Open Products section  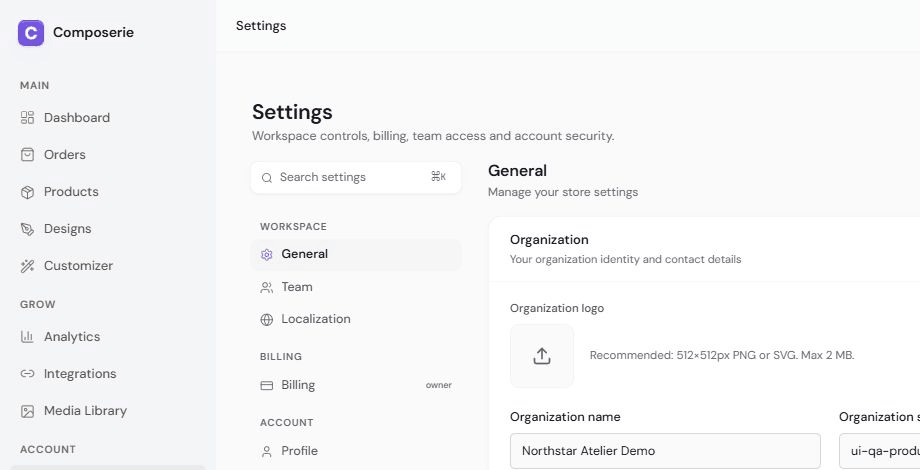point(109,192)
